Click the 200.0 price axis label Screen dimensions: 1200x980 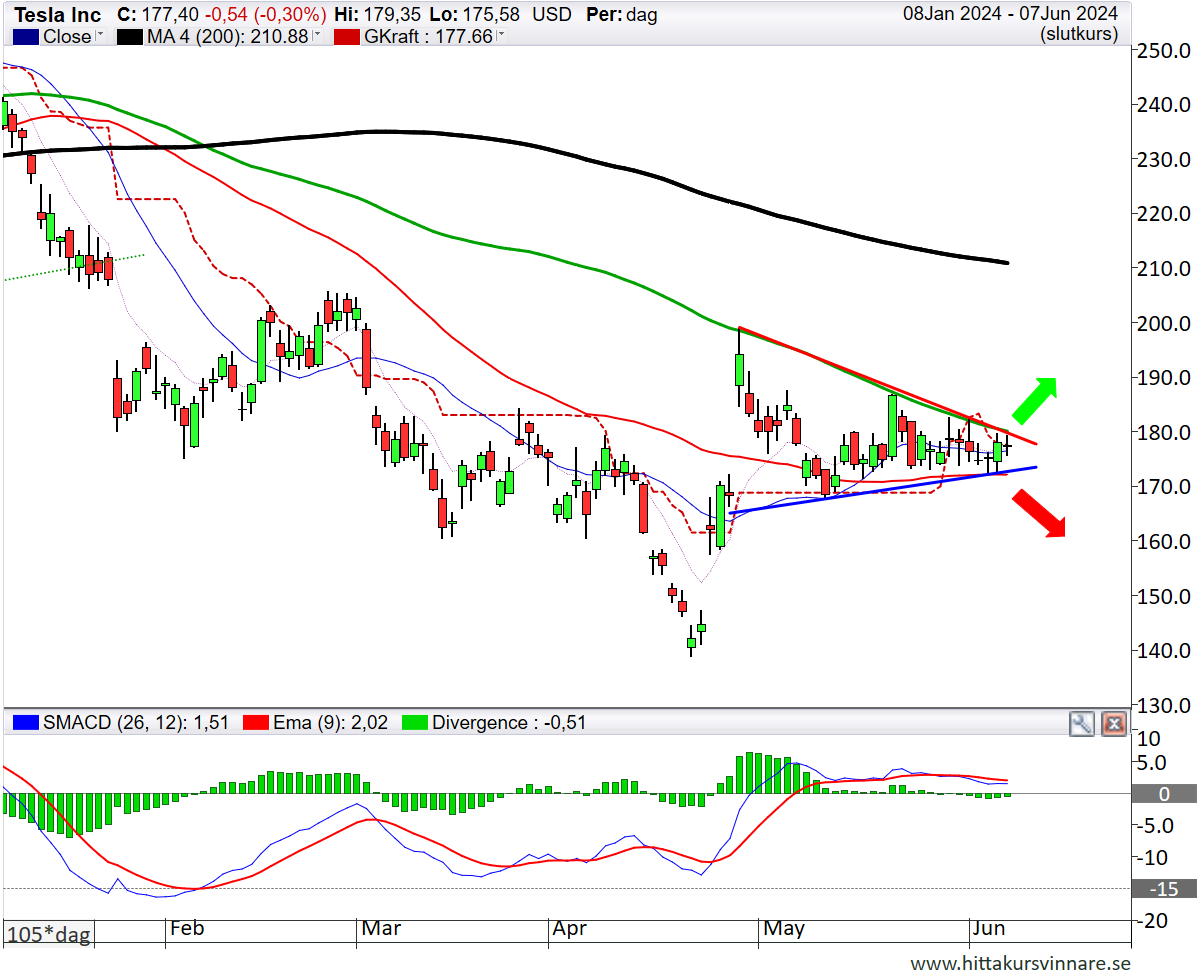pos(1163,323)
